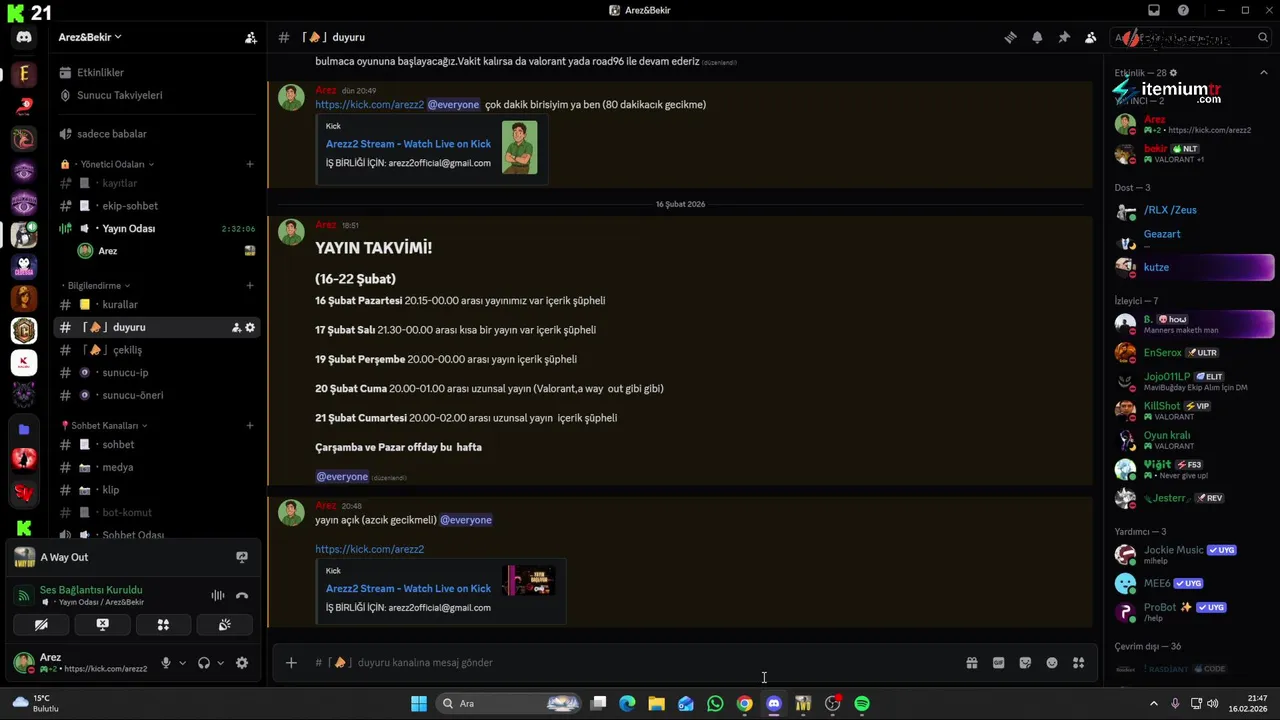Toggle camera in voice panel
Screen dimensions: 1280x720
41,625
